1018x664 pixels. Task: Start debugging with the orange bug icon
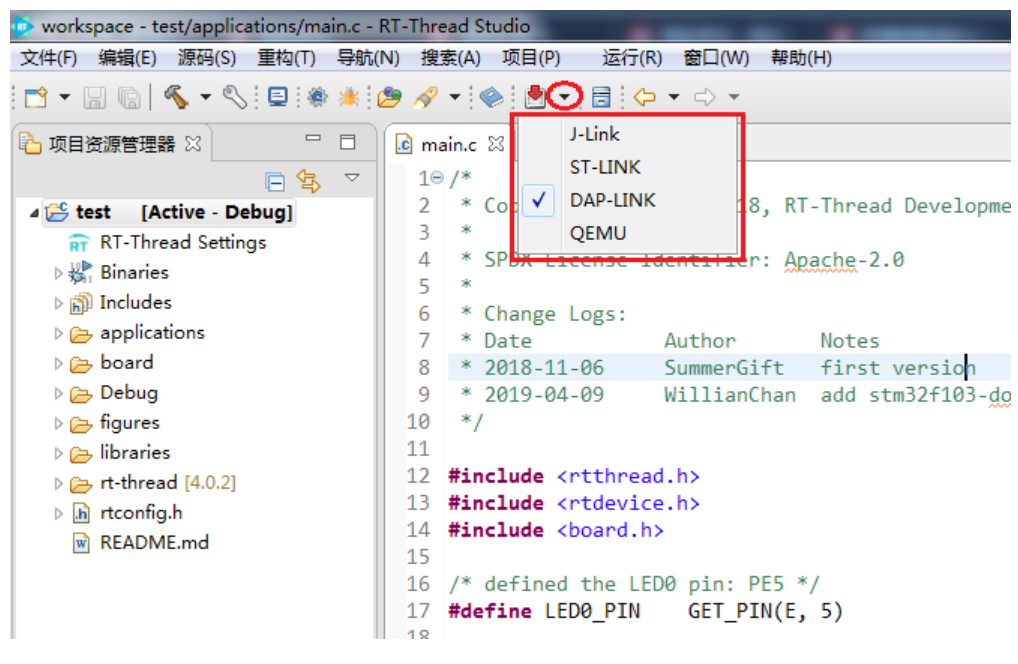click(x=349, y=97)
